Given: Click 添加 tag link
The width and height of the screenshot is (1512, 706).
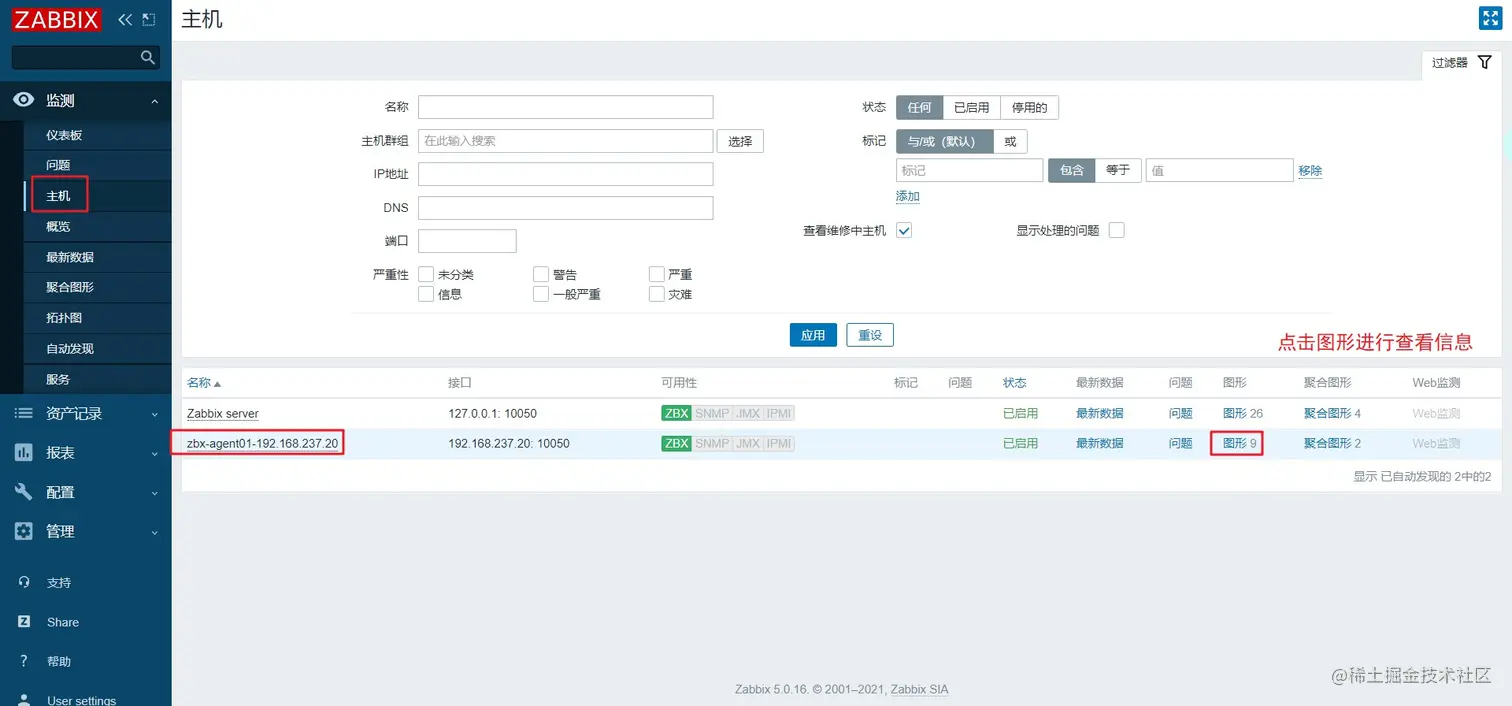Looking at the screenshot, I should (908, 196).
